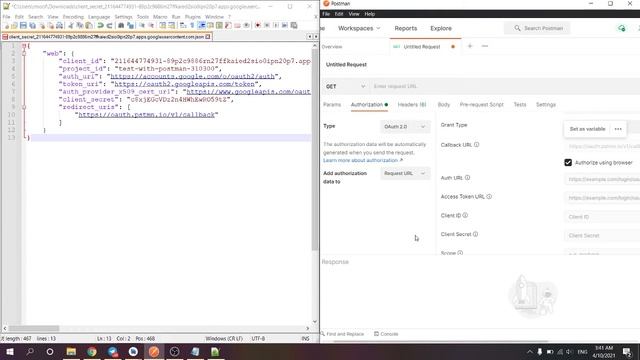Image resolution: width=640 pixels, height=360 pixels.
Task: Open the GET method dropdown
Action: tap(345, 87)
